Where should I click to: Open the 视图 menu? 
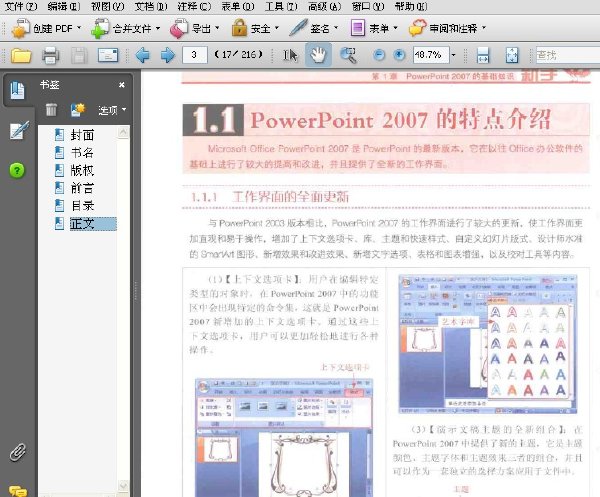(x=108, y=6)
